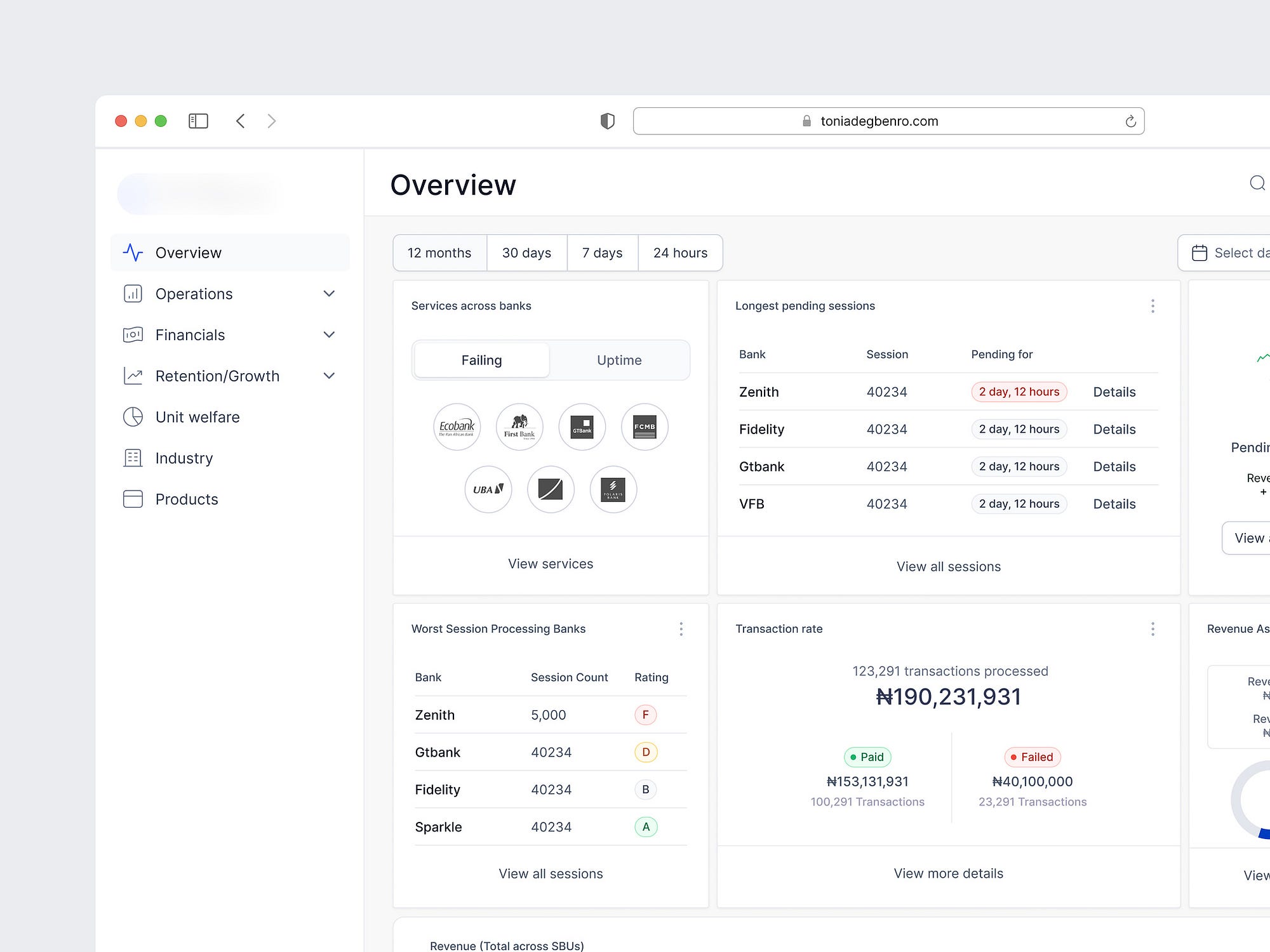Click the page reload icon
This screenshot has height=952, width=1270.
click(1130, 121)
